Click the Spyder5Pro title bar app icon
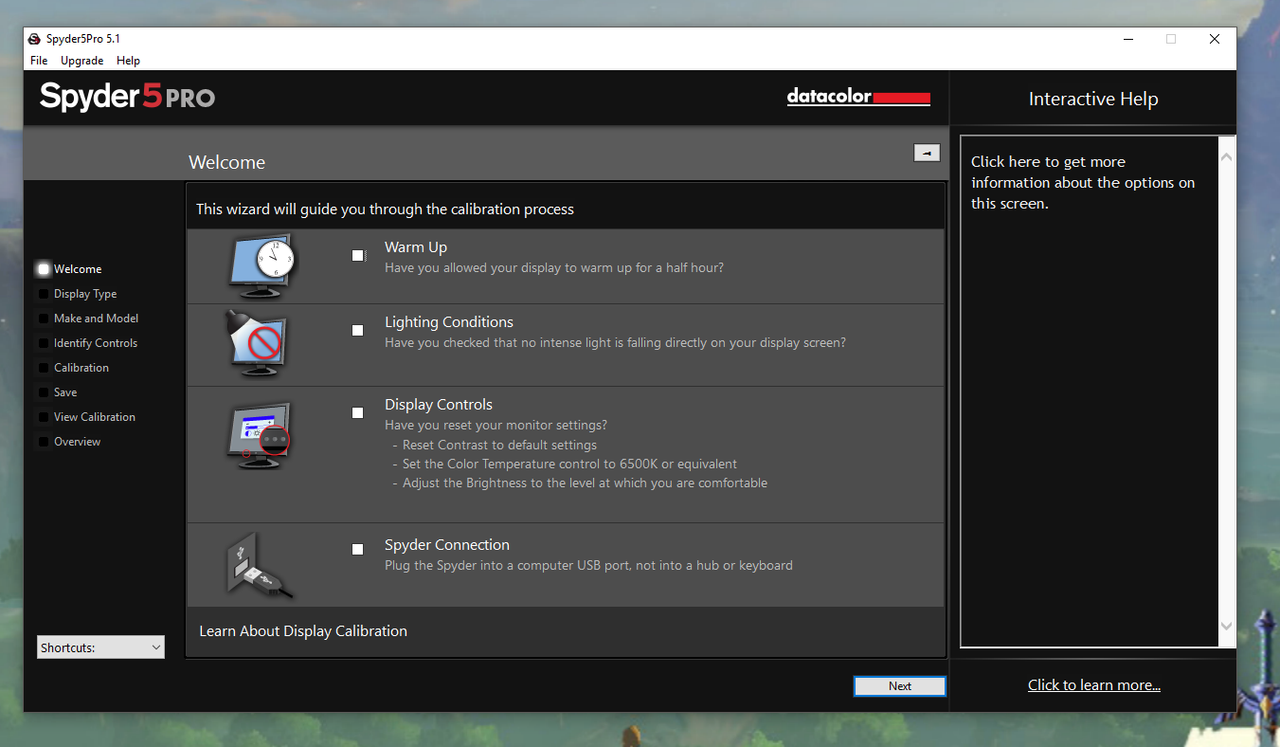 [x=34, y=39]
